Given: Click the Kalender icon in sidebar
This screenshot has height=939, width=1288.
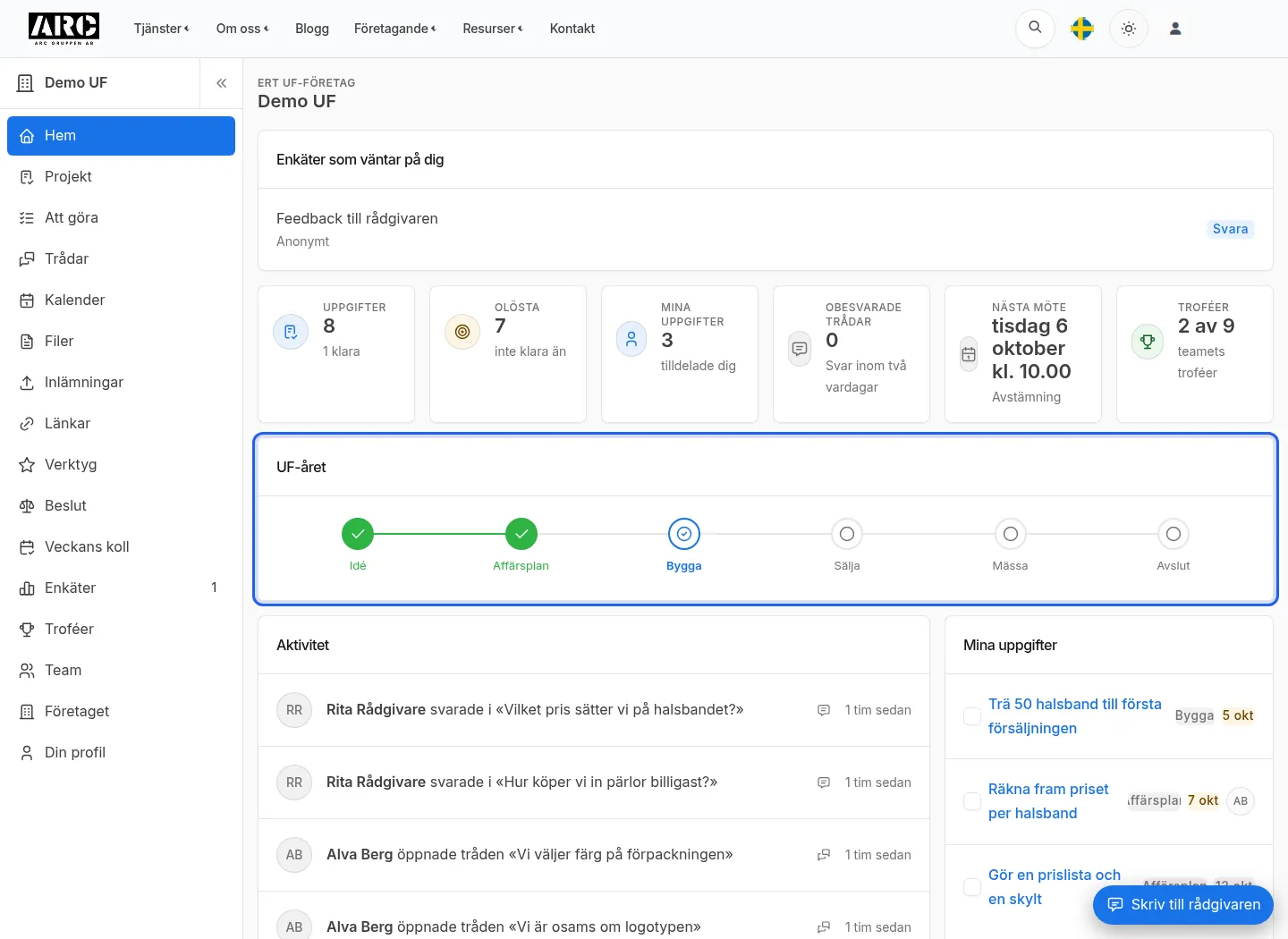Looking at the screenshot, I should click(x=27, y=300).
